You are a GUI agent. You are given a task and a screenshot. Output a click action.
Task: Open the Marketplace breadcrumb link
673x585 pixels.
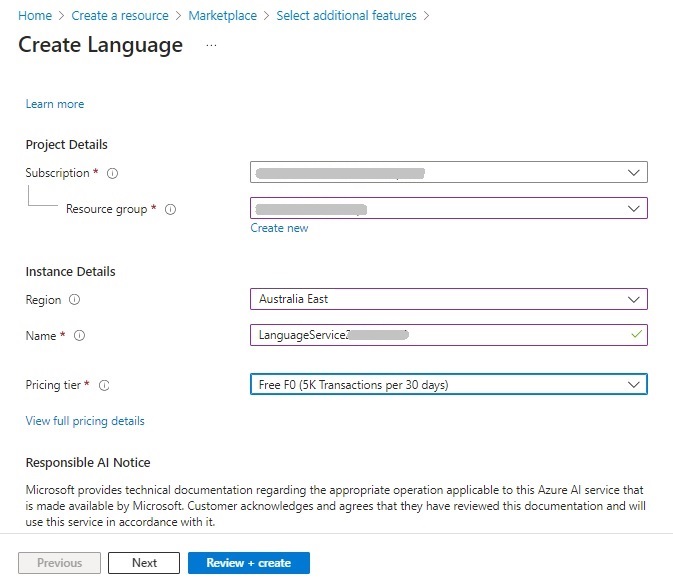point(222,16)
